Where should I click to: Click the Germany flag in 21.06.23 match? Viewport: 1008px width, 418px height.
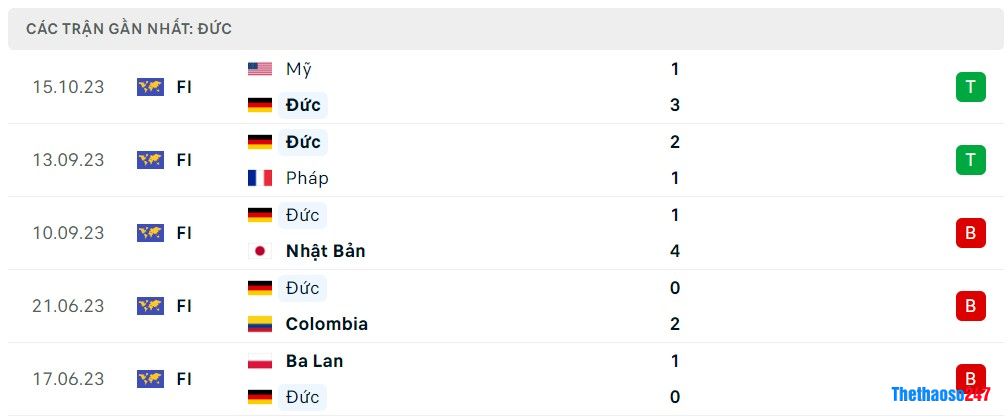click(x=260, y=288)
